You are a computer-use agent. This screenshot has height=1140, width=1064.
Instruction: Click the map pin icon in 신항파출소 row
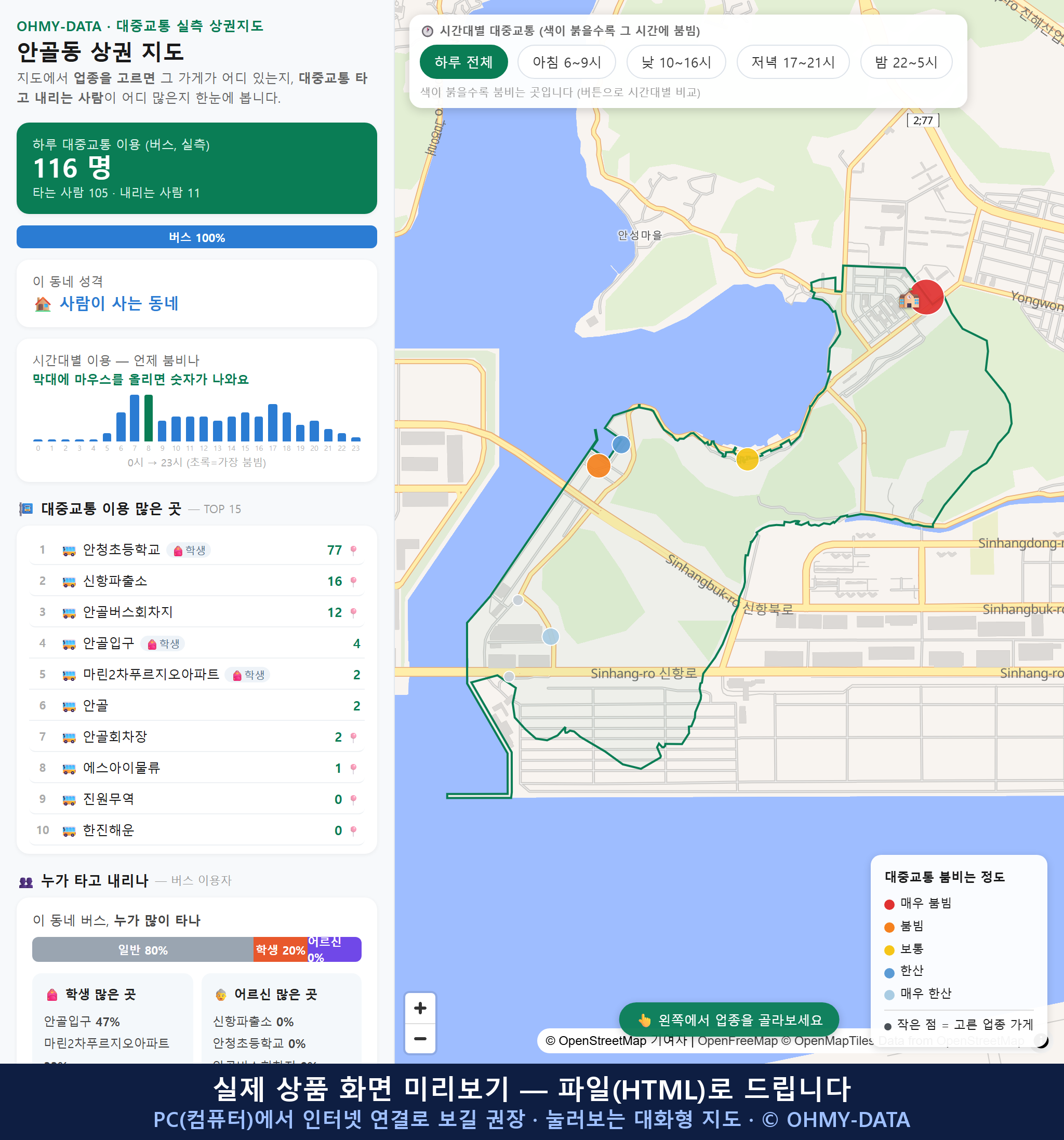tap(353, 582)
